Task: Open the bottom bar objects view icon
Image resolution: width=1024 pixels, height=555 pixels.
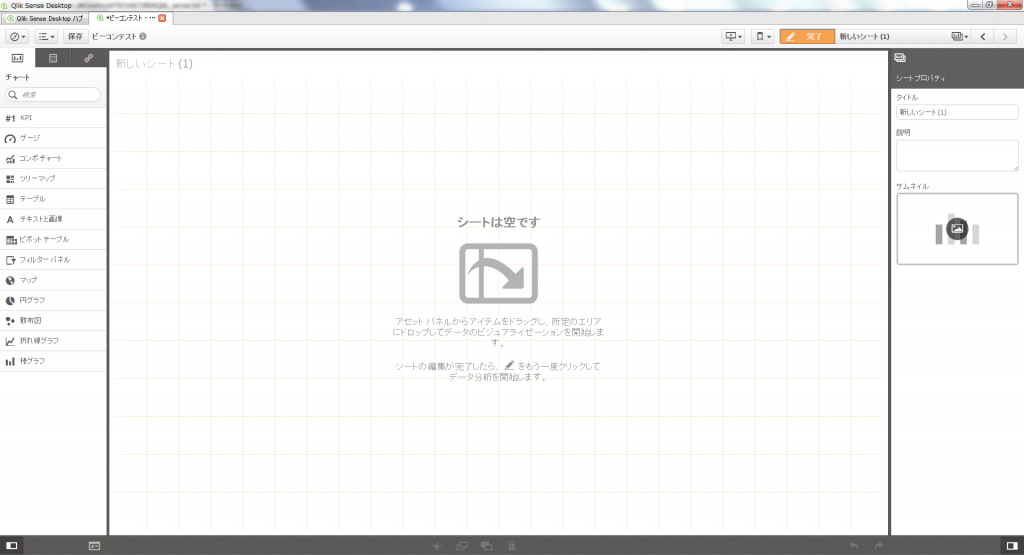Action: coord(94,545)
